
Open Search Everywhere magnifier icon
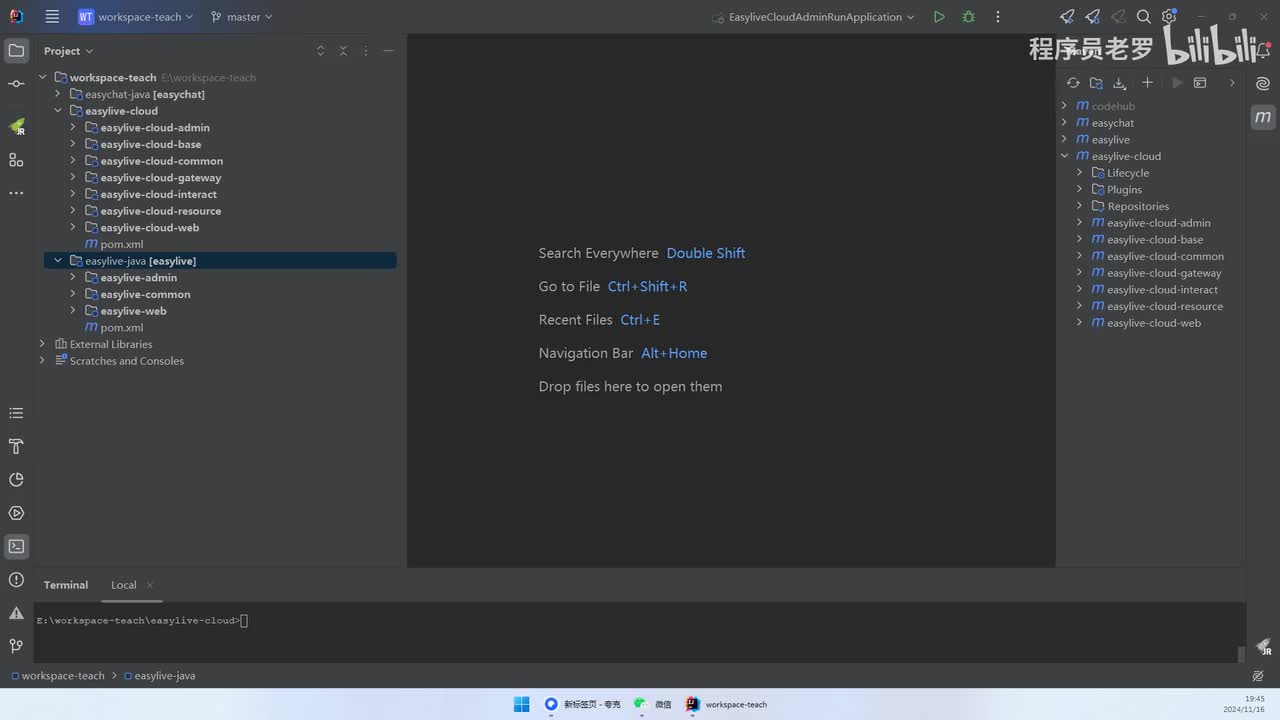coord(1144,17)
